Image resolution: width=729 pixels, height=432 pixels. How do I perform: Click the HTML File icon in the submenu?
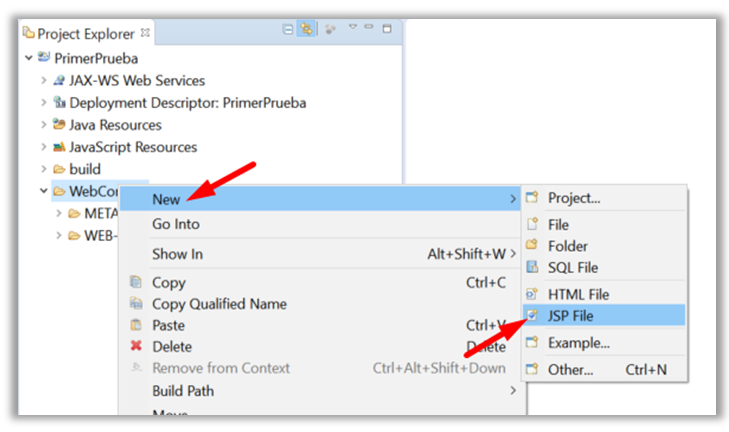[x=532, y=294]
